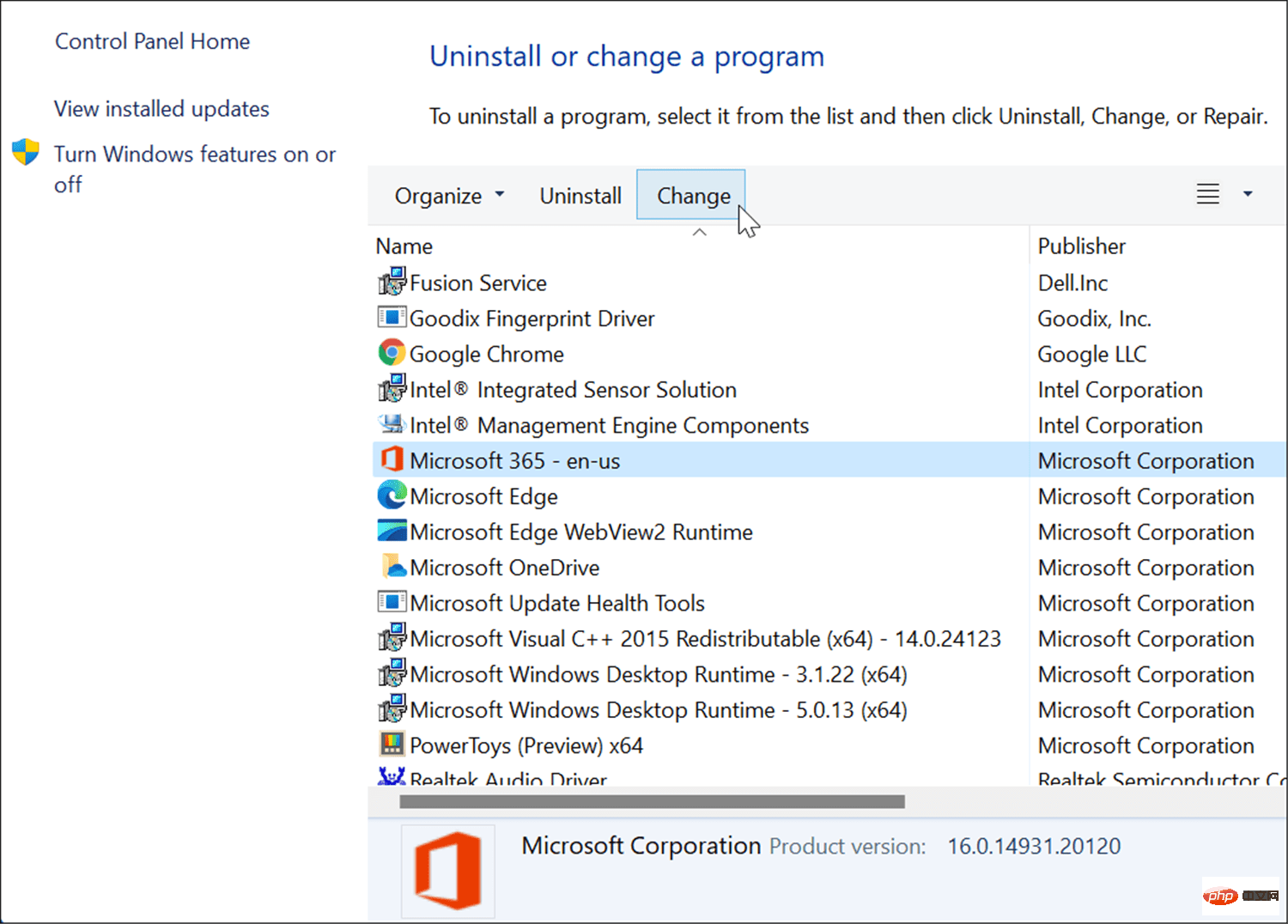Select the Fusion Service entry
This screenshot has width=1288, height=924.
pos(478,283)
